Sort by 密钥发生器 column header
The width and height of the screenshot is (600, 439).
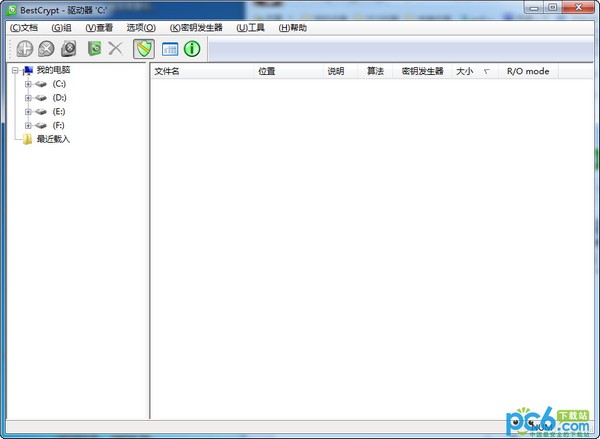422,71
